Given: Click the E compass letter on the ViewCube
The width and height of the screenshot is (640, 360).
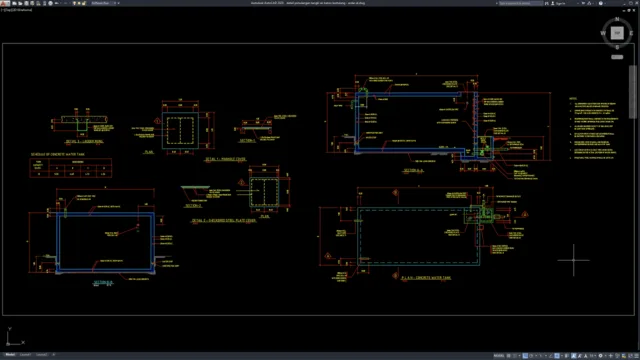Looking at the screenshot, I should pyautogui.click(x=631, y=33).
